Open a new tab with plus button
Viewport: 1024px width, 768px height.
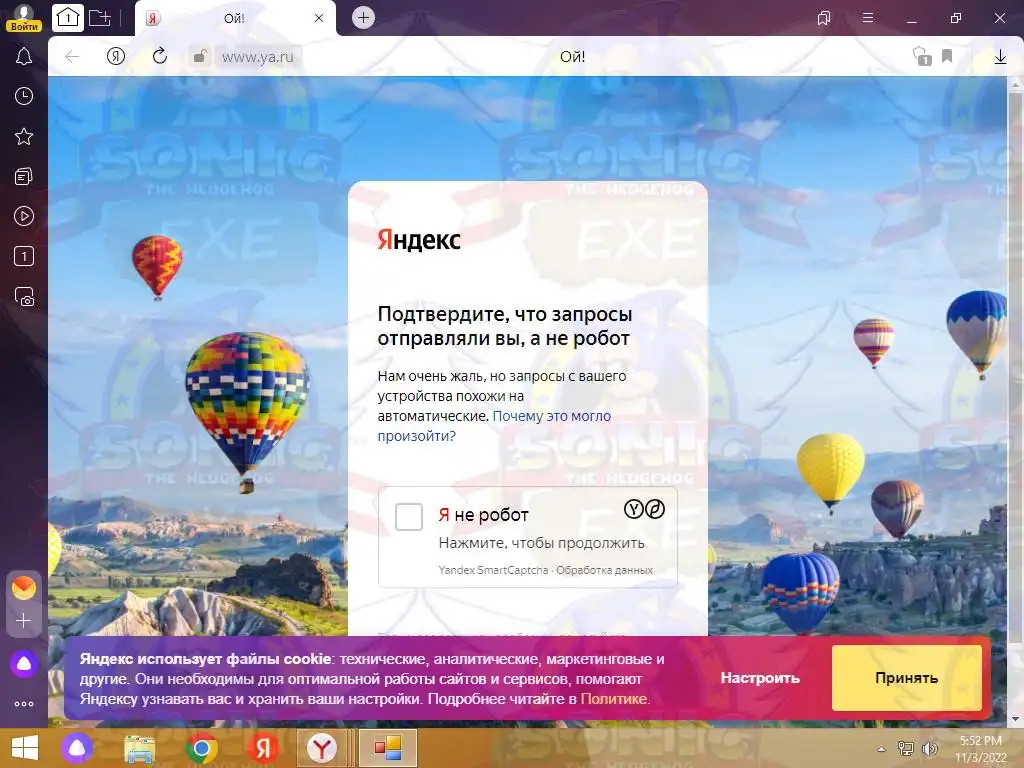point(363,18)
